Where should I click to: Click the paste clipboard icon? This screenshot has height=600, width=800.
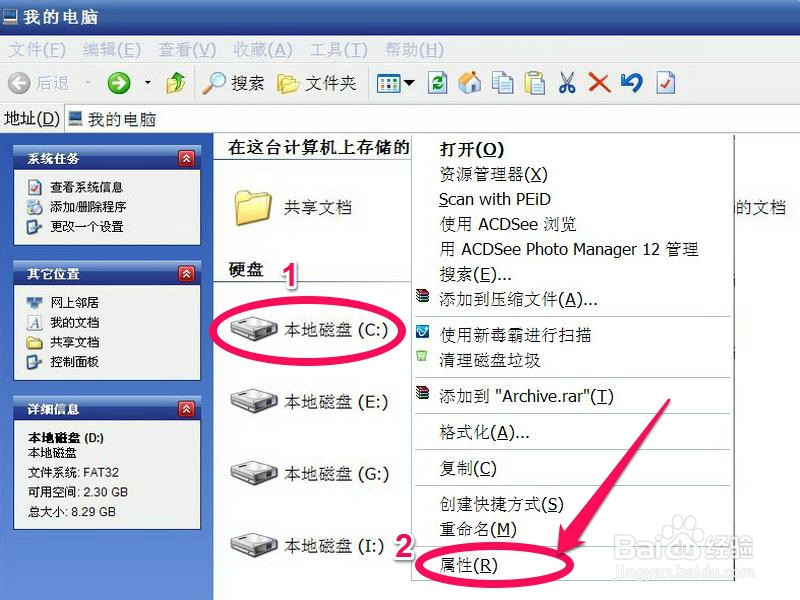coord(535,83)
